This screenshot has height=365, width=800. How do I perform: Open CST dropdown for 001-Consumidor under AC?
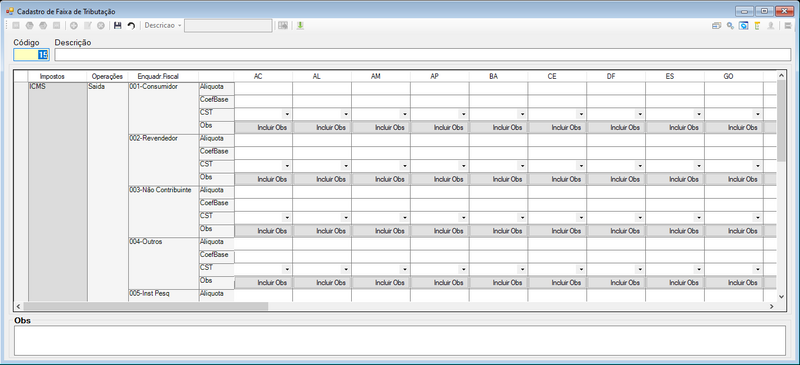point(287,115)
